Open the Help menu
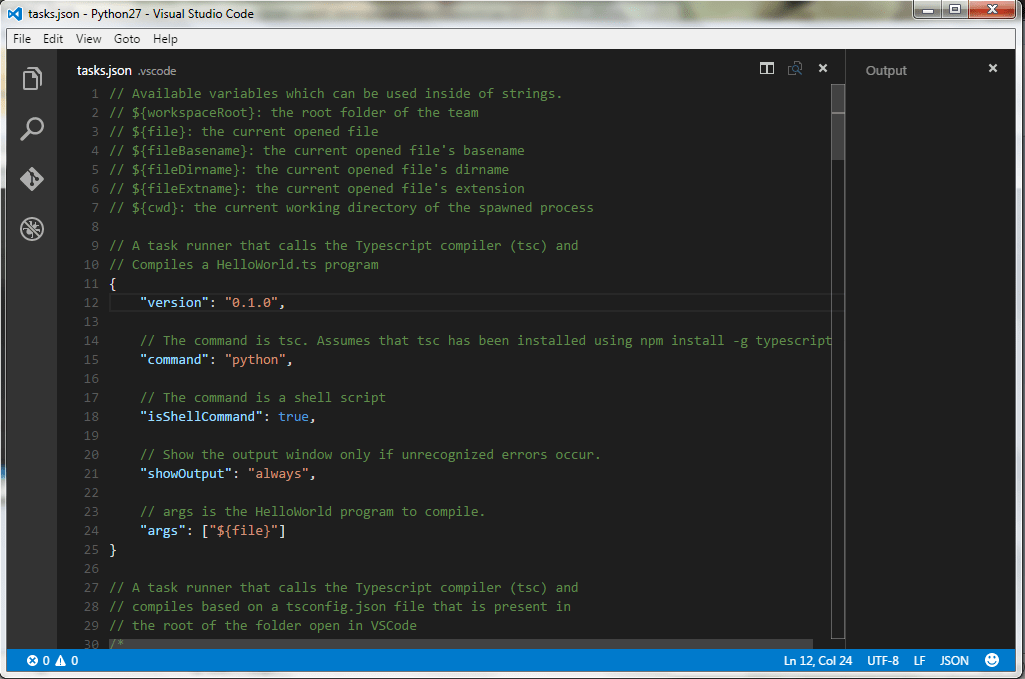This screenshot has height=679, width=1025. [165, 39]
